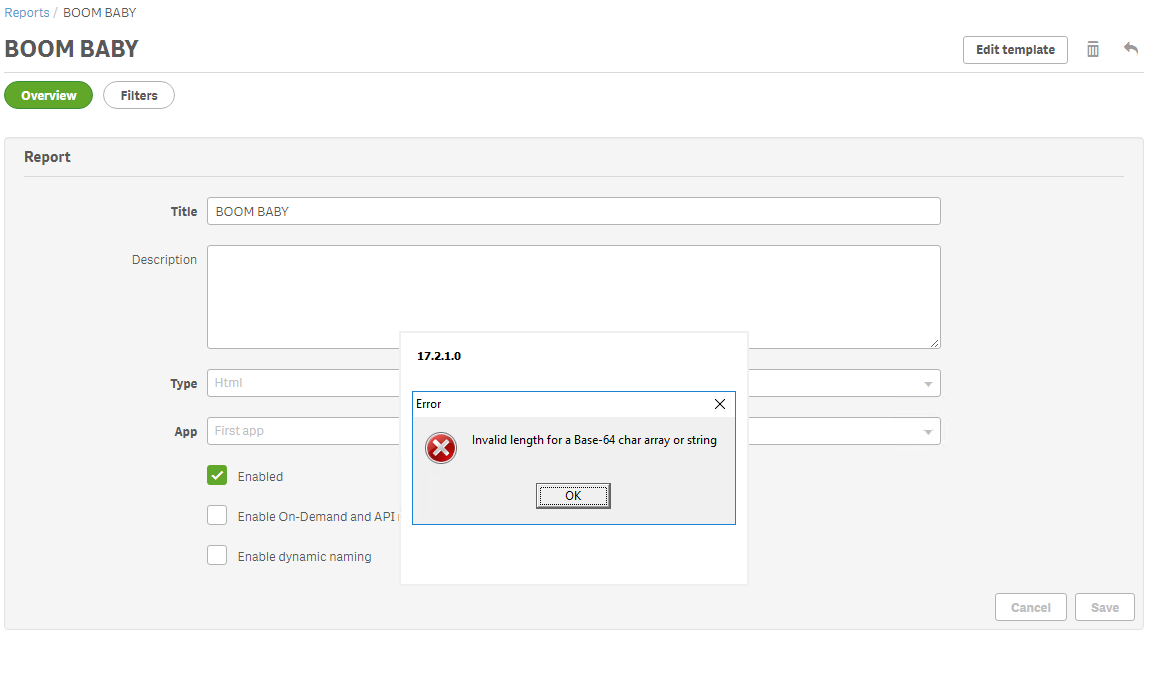Screen dimensions: 1153x682
Task: Enable On-Demand and API option
Action: pyautogui.click(x=217, y=515)
